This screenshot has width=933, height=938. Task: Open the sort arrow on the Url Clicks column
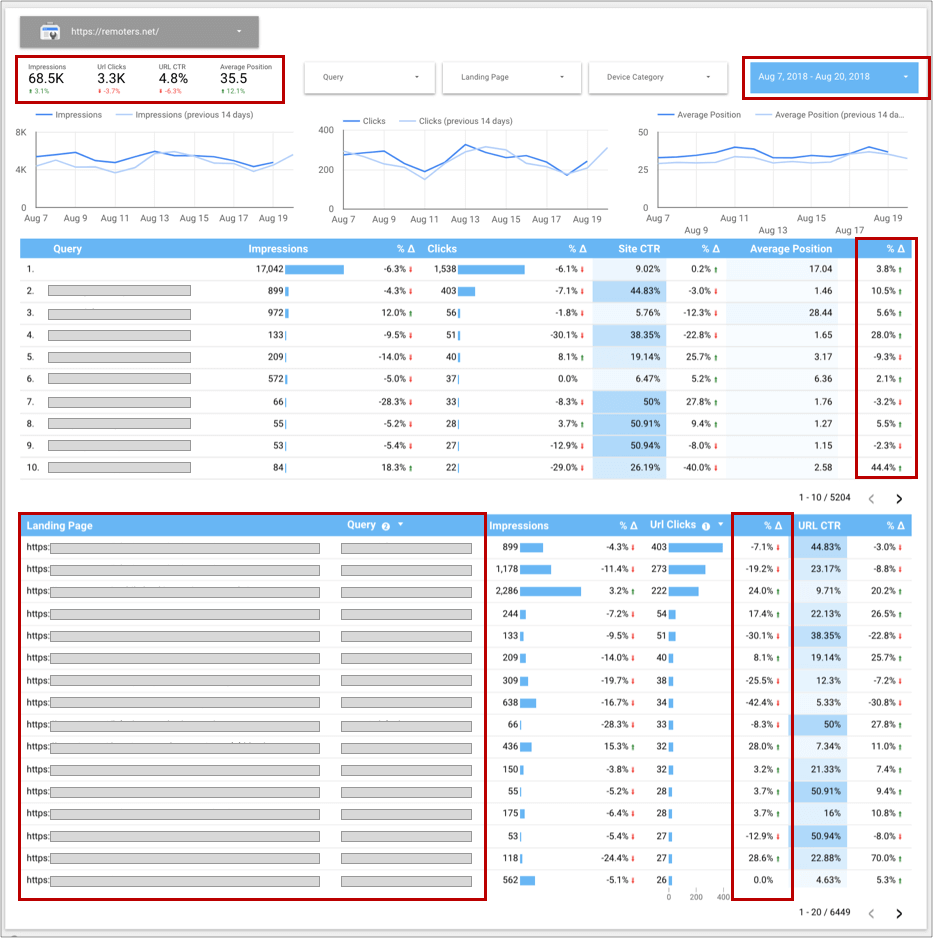click(x=722, y=524)
